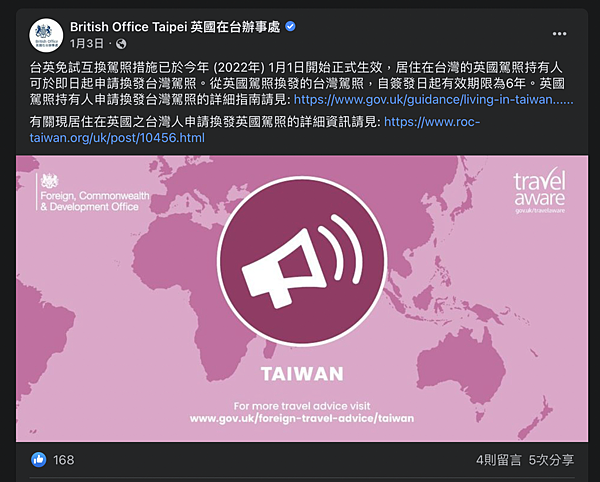The image size is (600, 482).
Task: Click the public globe privacy icon
Action: click(x=121, y=44)
